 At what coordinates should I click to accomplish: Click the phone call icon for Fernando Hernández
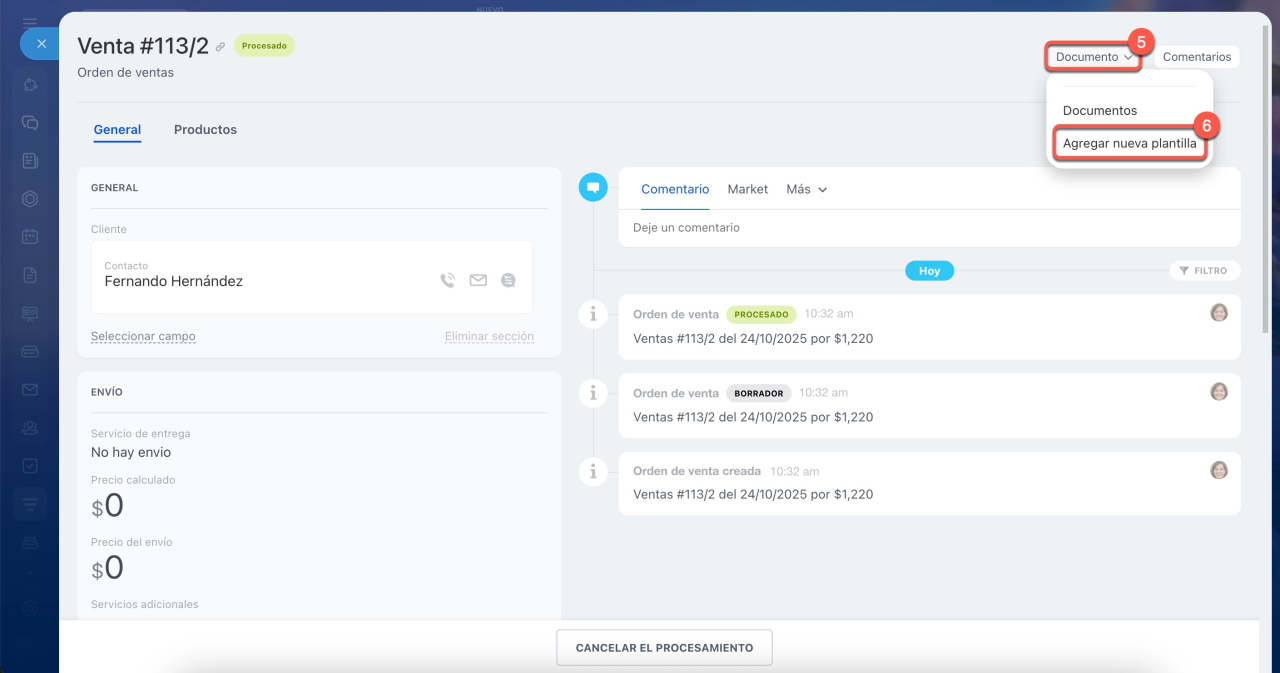(x=447, y=281)
